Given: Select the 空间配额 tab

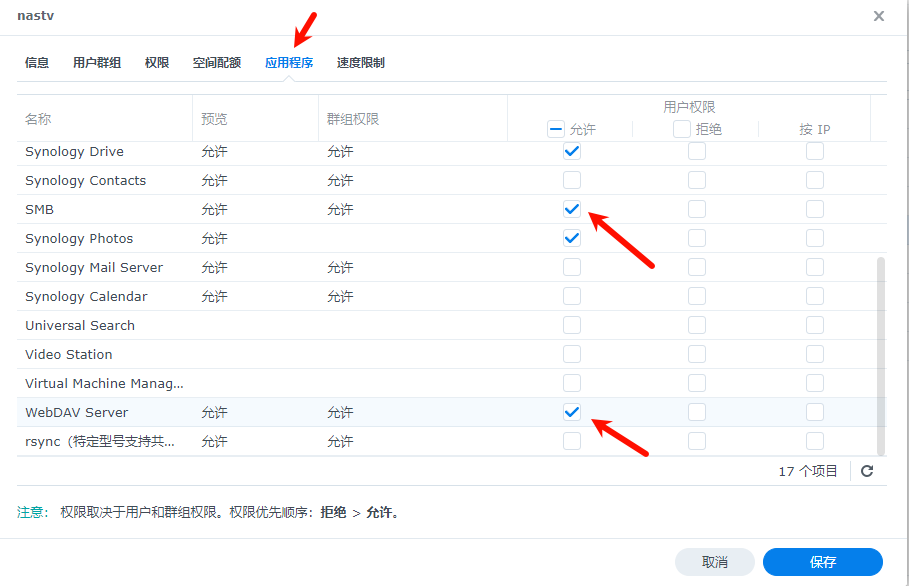Looking at the screenshot, I should pyautogui.click(x=217, y=63).
